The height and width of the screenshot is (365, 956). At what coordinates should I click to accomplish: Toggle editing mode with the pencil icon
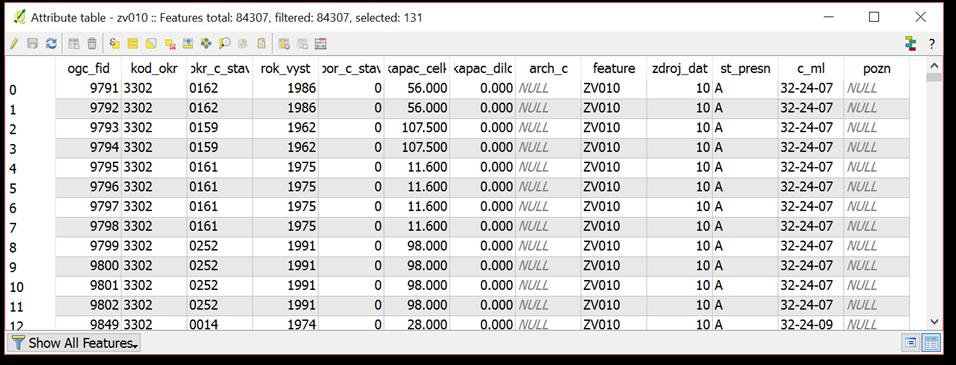pyautogui.click(x=14, y=43)
